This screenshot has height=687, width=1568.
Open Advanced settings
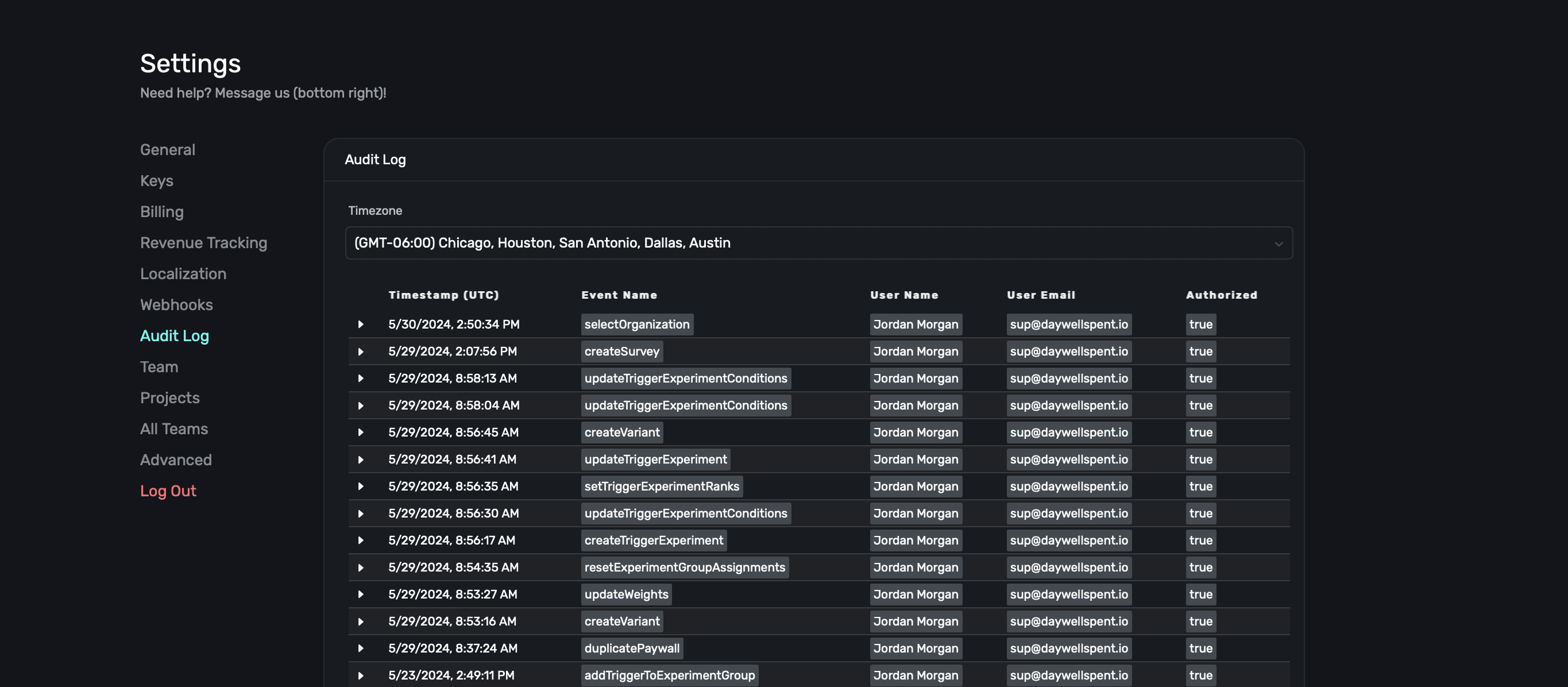175,460
